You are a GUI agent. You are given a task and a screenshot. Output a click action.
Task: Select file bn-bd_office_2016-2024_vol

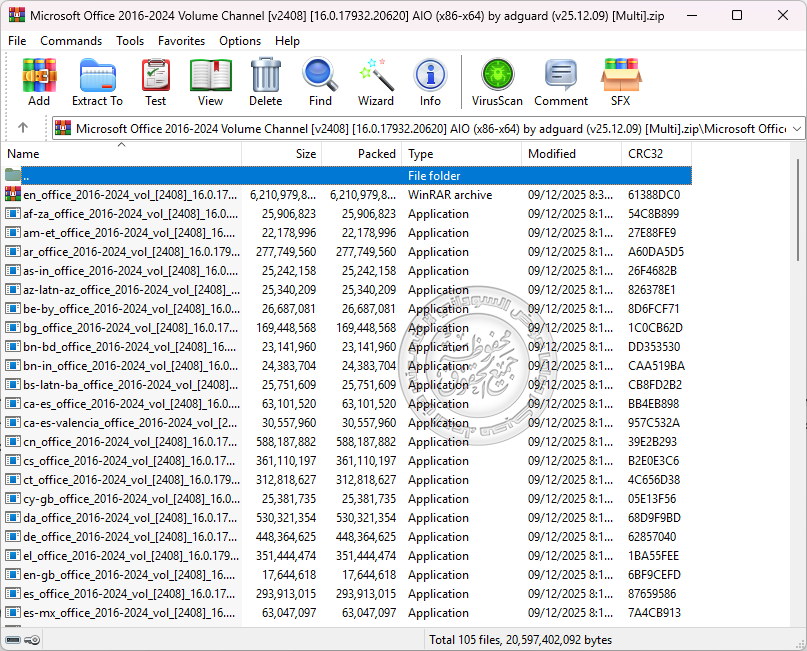point(129,347)
